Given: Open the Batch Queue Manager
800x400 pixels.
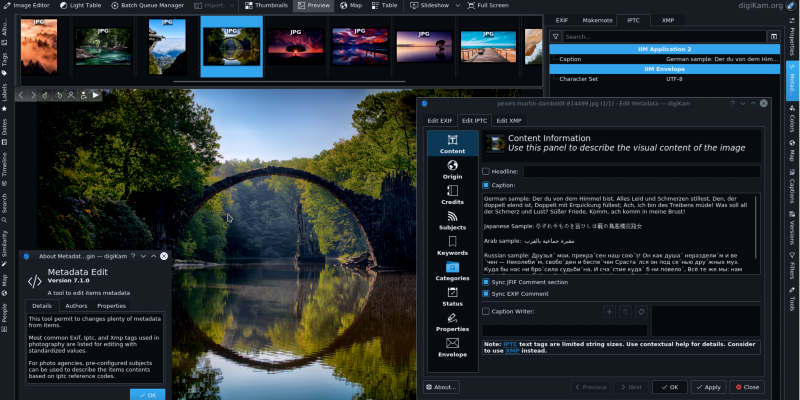Looking at the screenshot, I should tap(146, 5).
